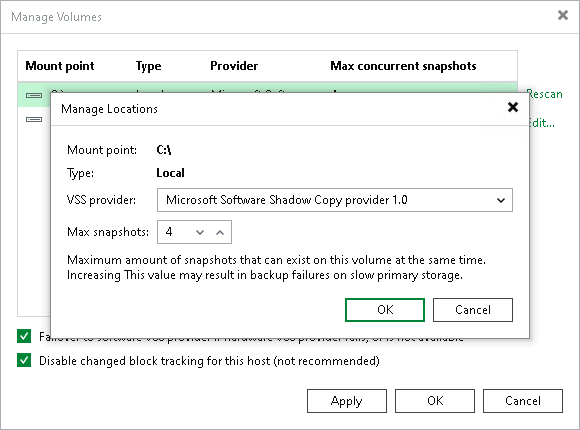
Task: Close the Manage Volumes window
Action: click(x=563, y=15)
